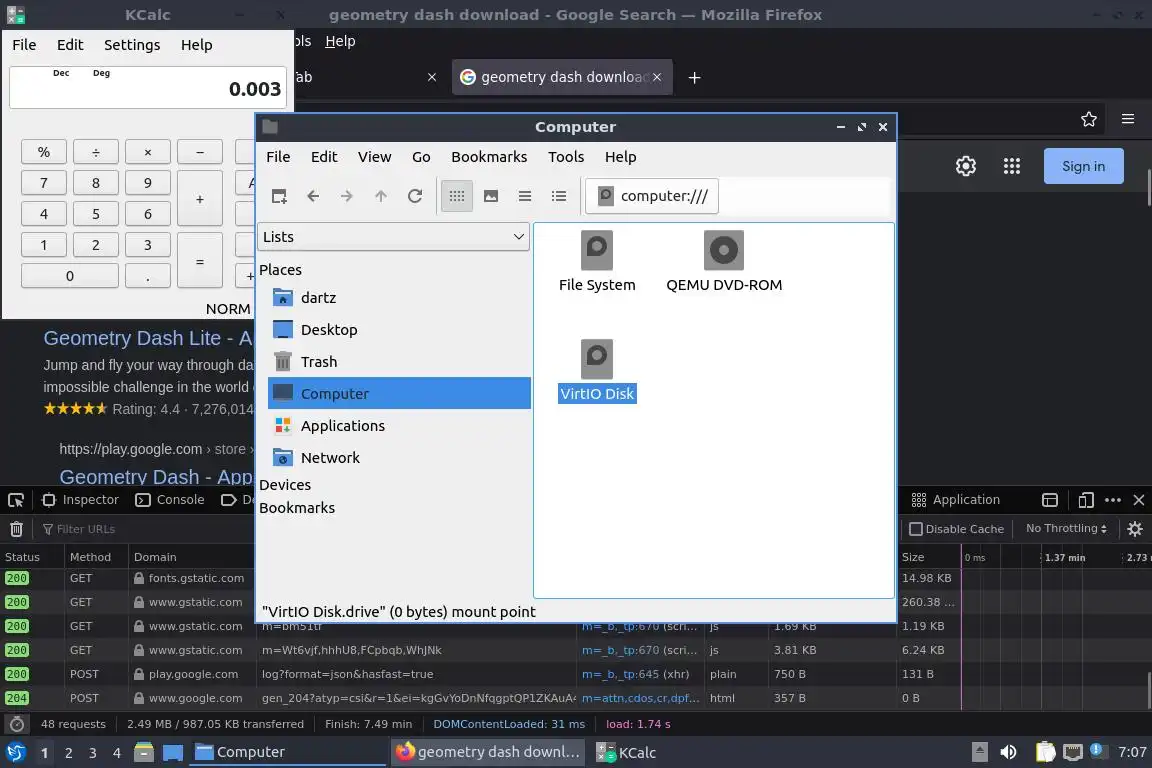Open Go menu in Computer window
1152x768 pixels.
pyautogui.click(x=421, y=157)
